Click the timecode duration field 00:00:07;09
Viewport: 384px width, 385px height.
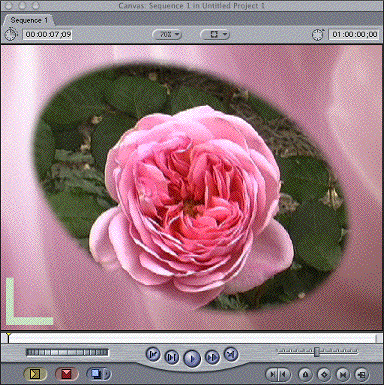click(x=48, y=34)
